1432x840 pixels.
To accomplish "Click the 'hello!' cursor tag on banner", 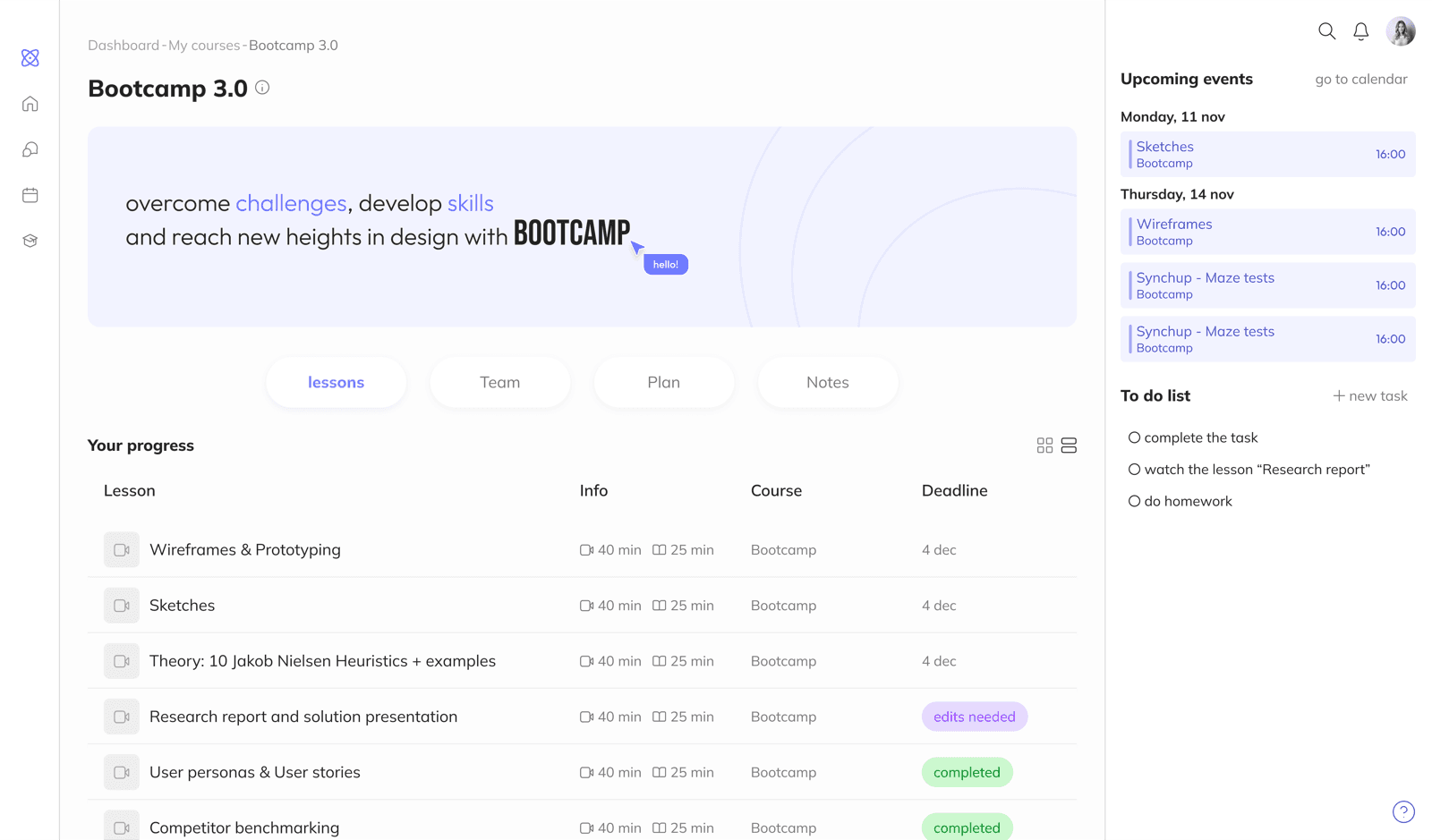I will 666,265.
